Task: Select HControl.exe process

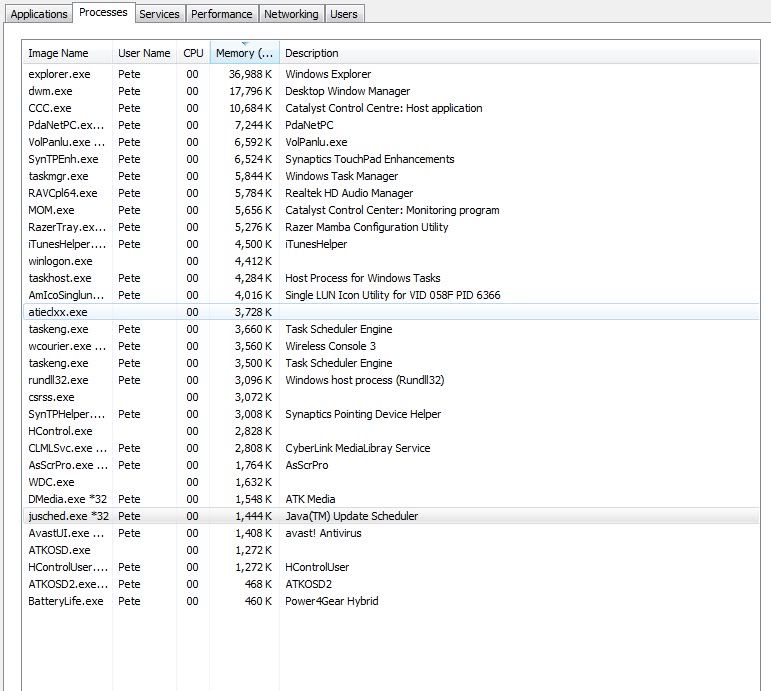Action: [x=391, y=431]
